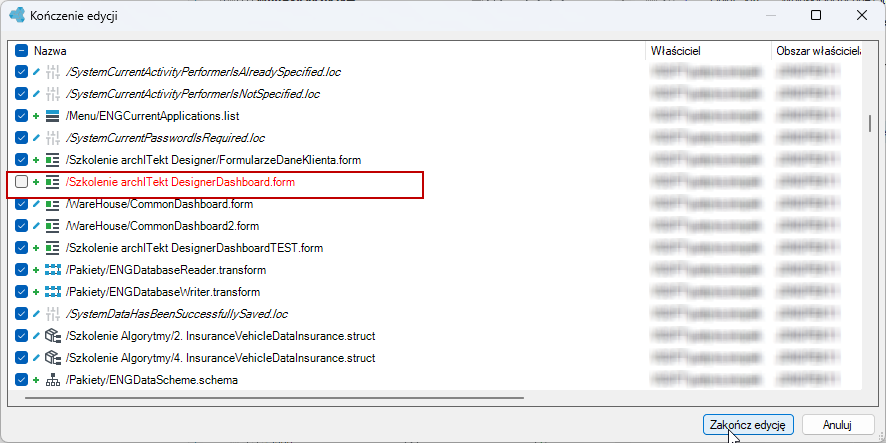Click the app icon in the title bar
The image size is (886, 443).
(17, 15)
